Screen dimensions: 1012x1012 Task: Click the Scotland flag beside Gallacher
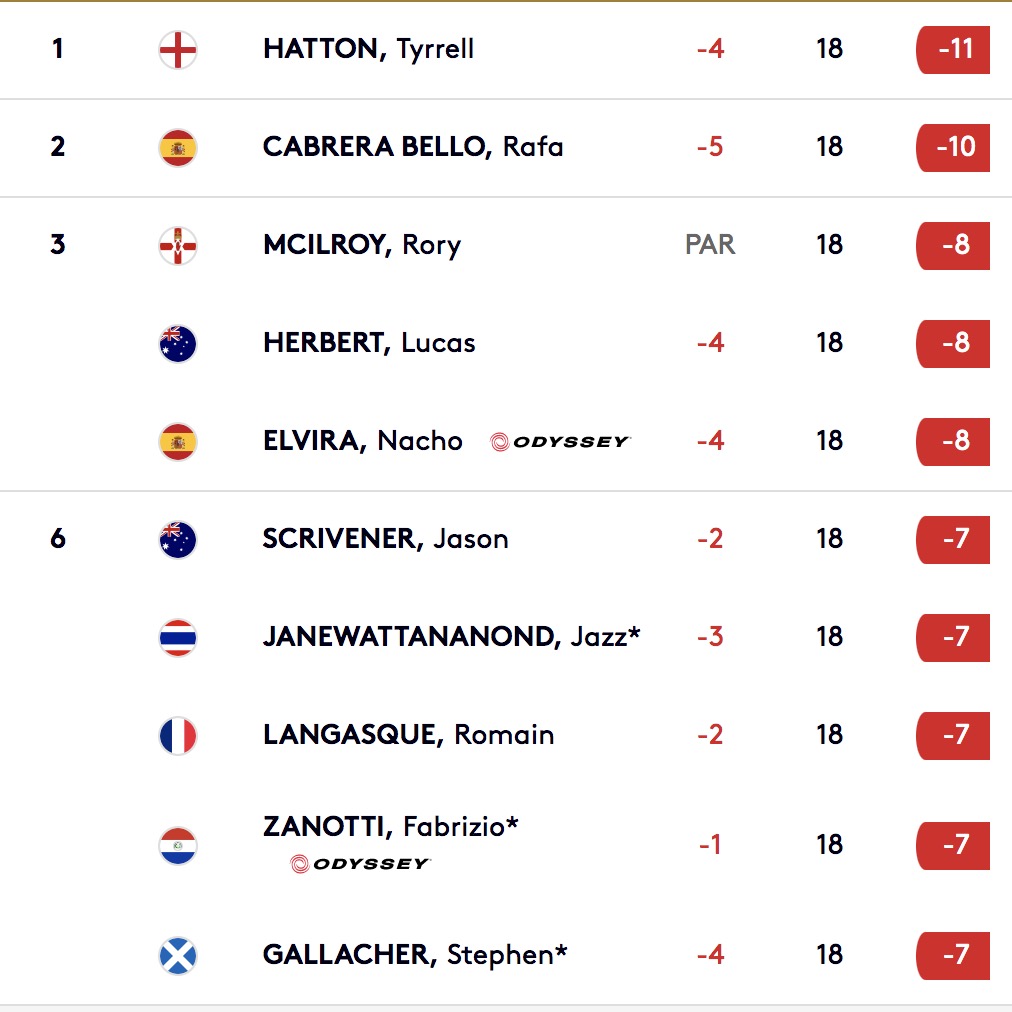[x=177, y=956]
